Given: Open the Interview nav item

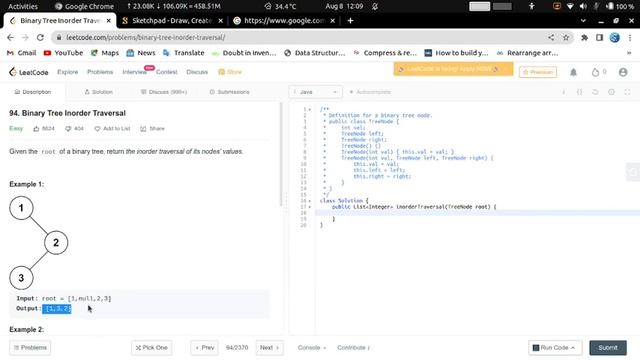Looking at the screenshot, I should click(134, 72).
